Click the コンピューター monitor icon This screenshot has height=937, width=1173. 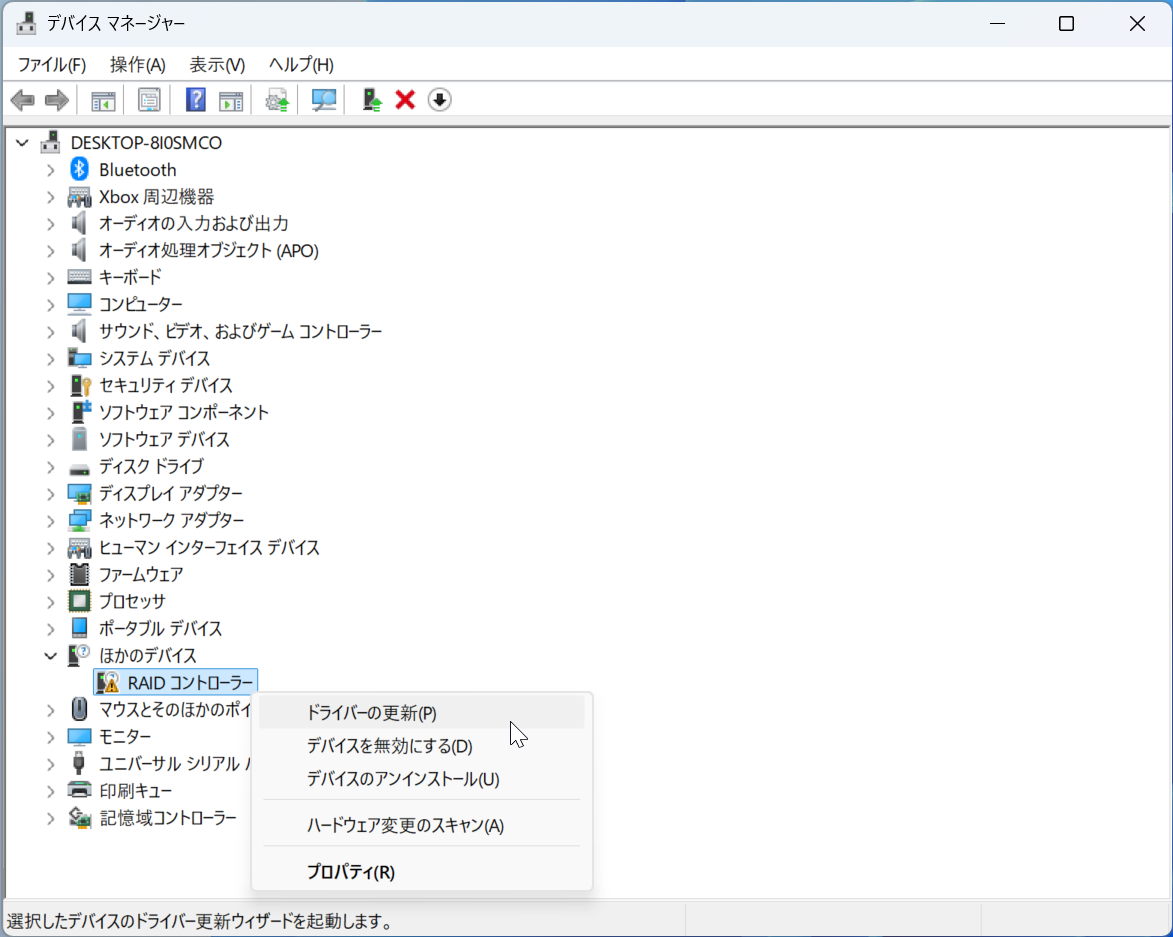pos(79,304)
